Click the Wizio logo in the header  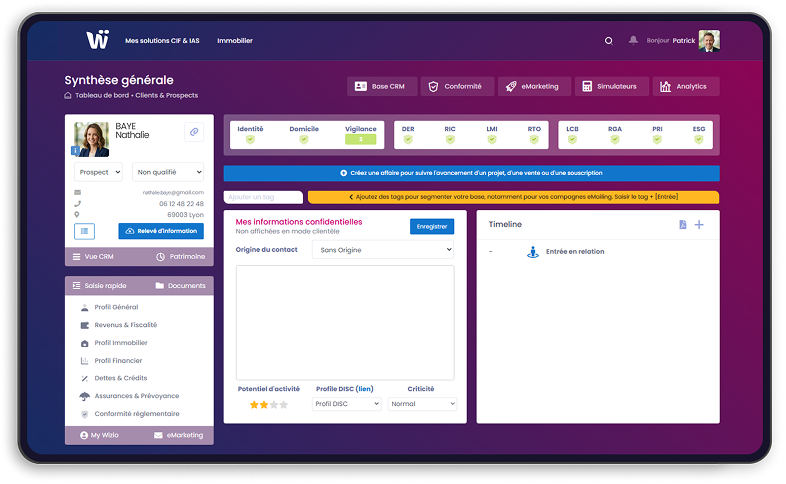97,40
